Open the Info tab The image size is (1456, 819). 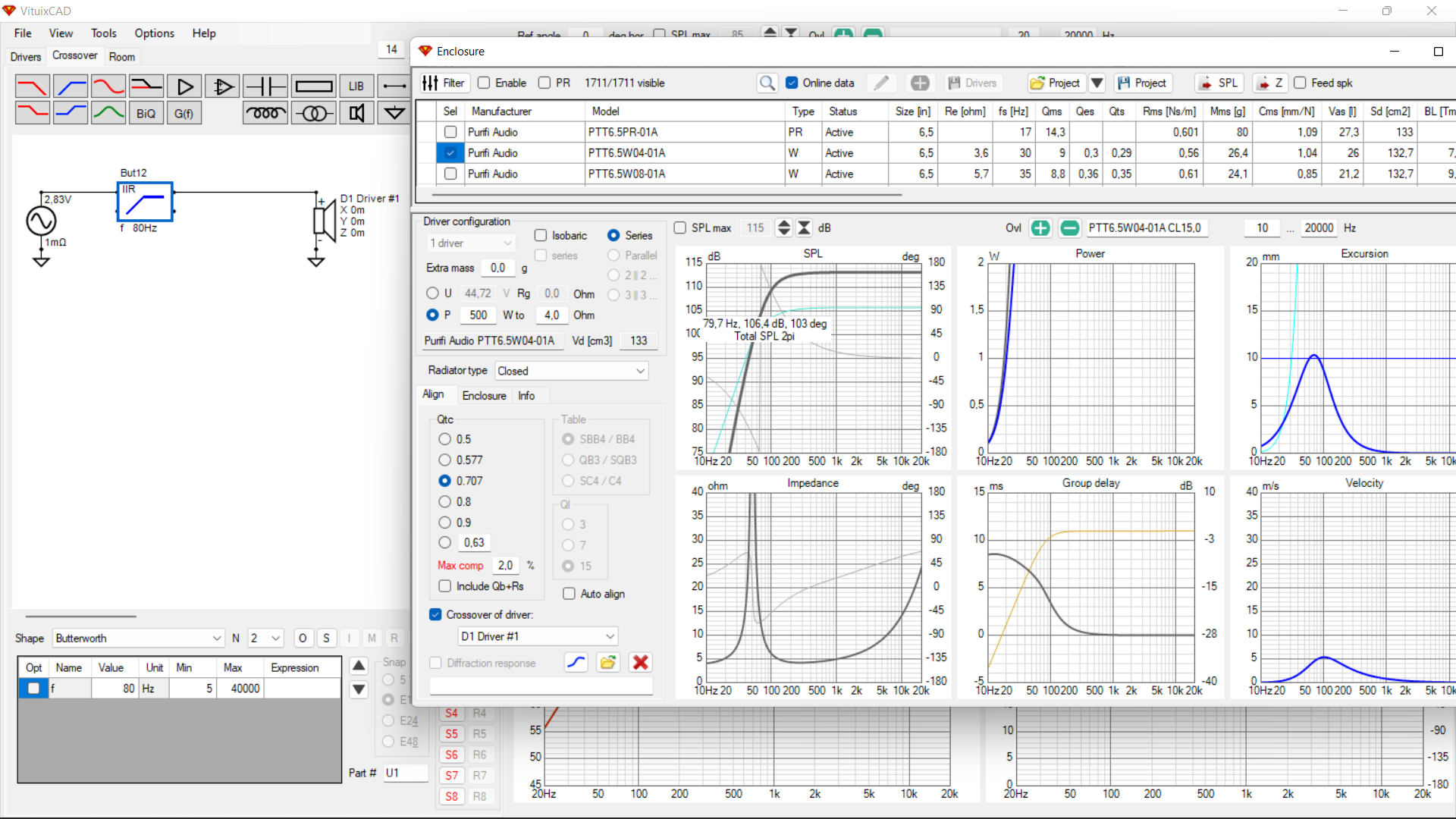point(526,396)
